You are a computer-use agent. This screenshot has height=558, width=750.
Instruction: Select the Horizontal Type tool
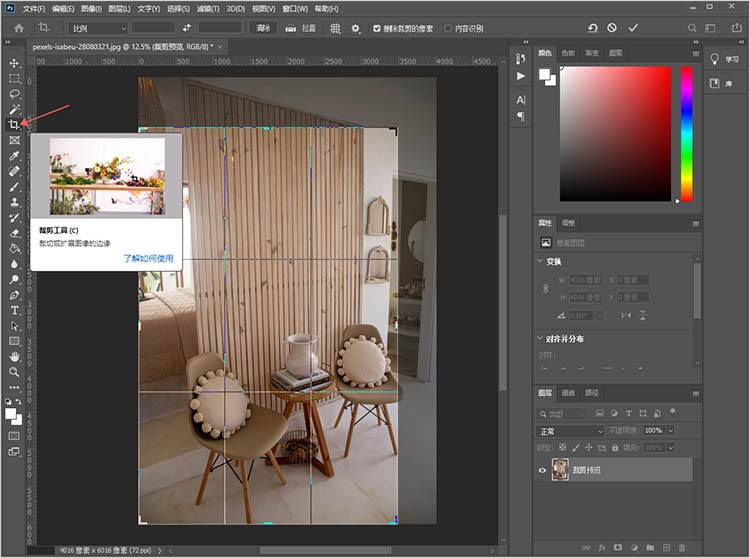tap(14, 310)
